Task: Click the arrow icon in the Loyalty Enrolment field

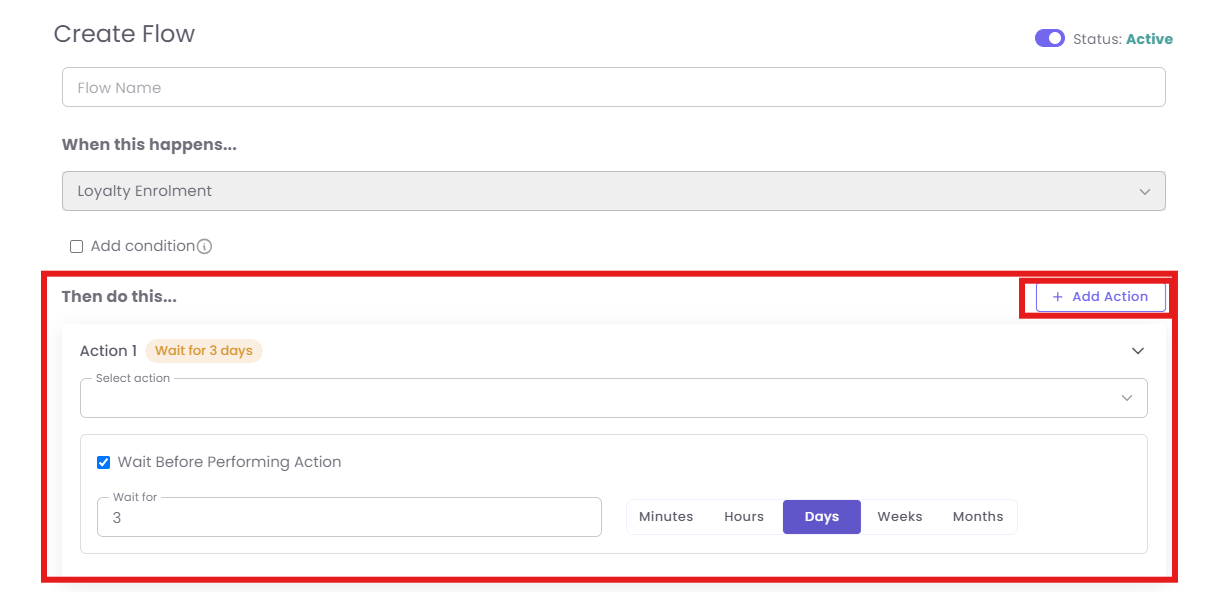Action: [x=1145, y=192]
